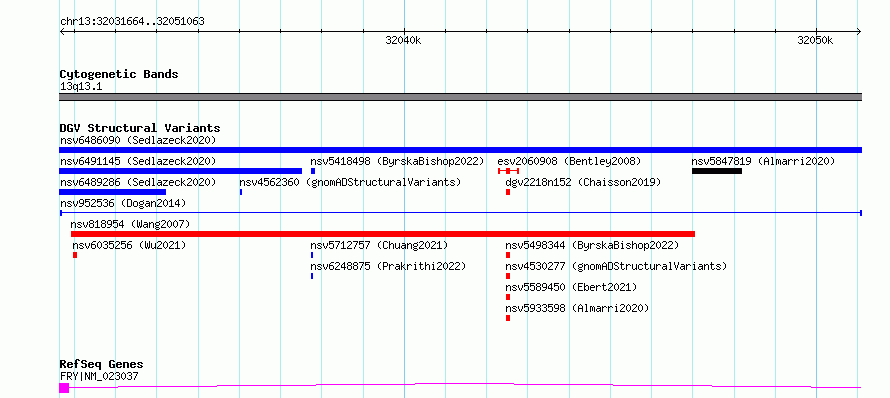Click the thin blue nsv952536 line
This screenshot has width=890, height=398.
[x=460, y=213]
